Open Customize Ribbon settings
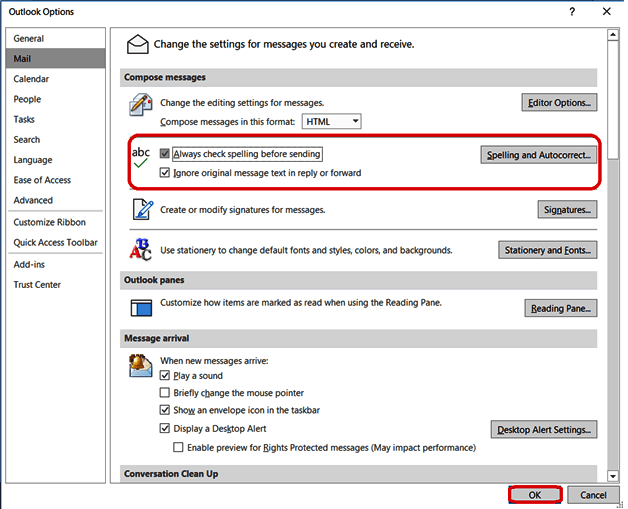This screenshot has width=628, height=509. [x=56, y=222]
